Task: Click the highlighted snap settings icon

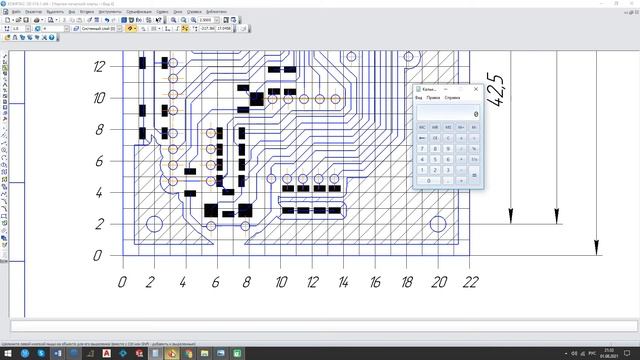Action: tap(130, 29)
